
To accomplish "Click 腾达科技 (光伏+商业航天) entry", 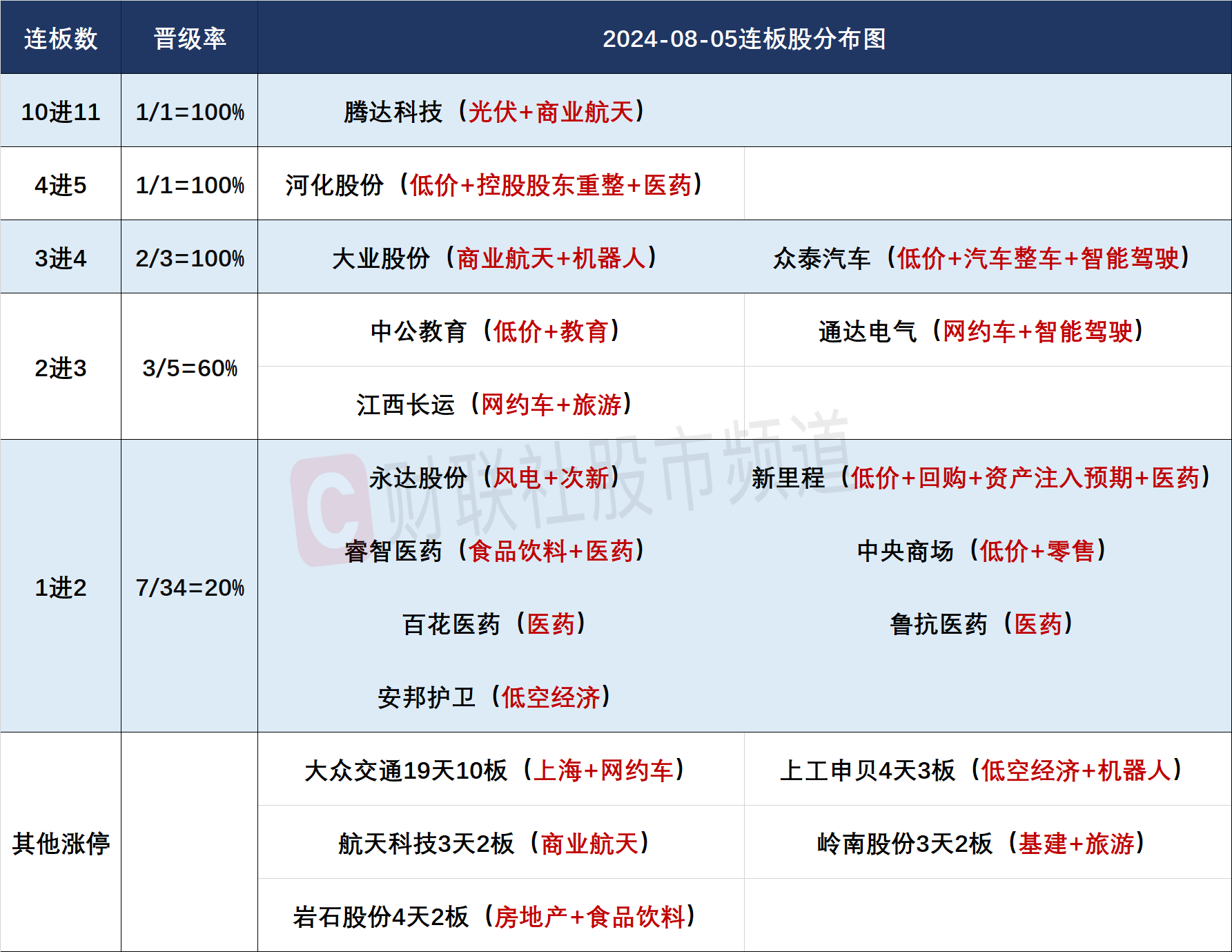I will tap(494, 112).
